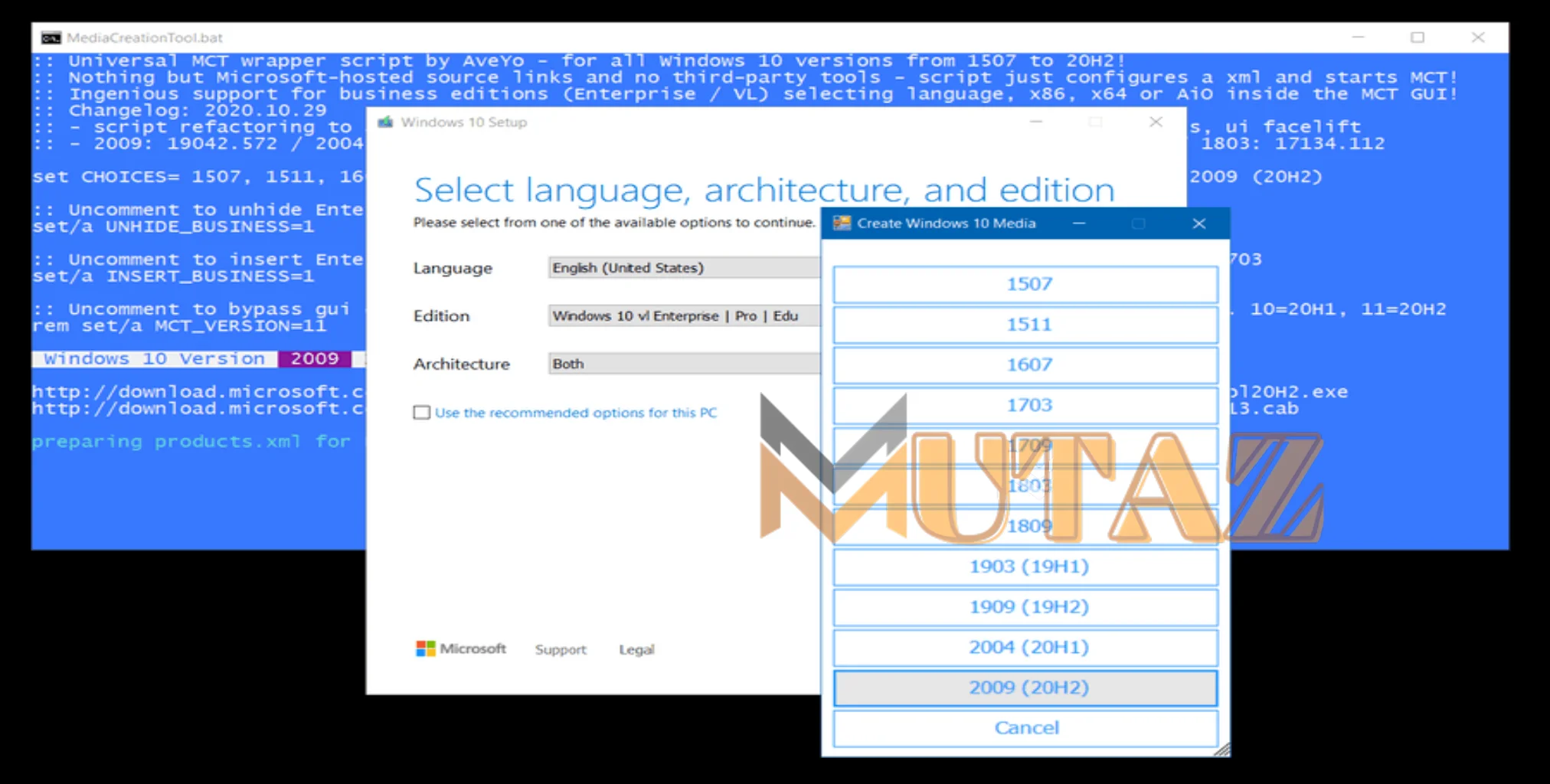Maximize the MediaCreationTool.bat console window

(1418, 38)
